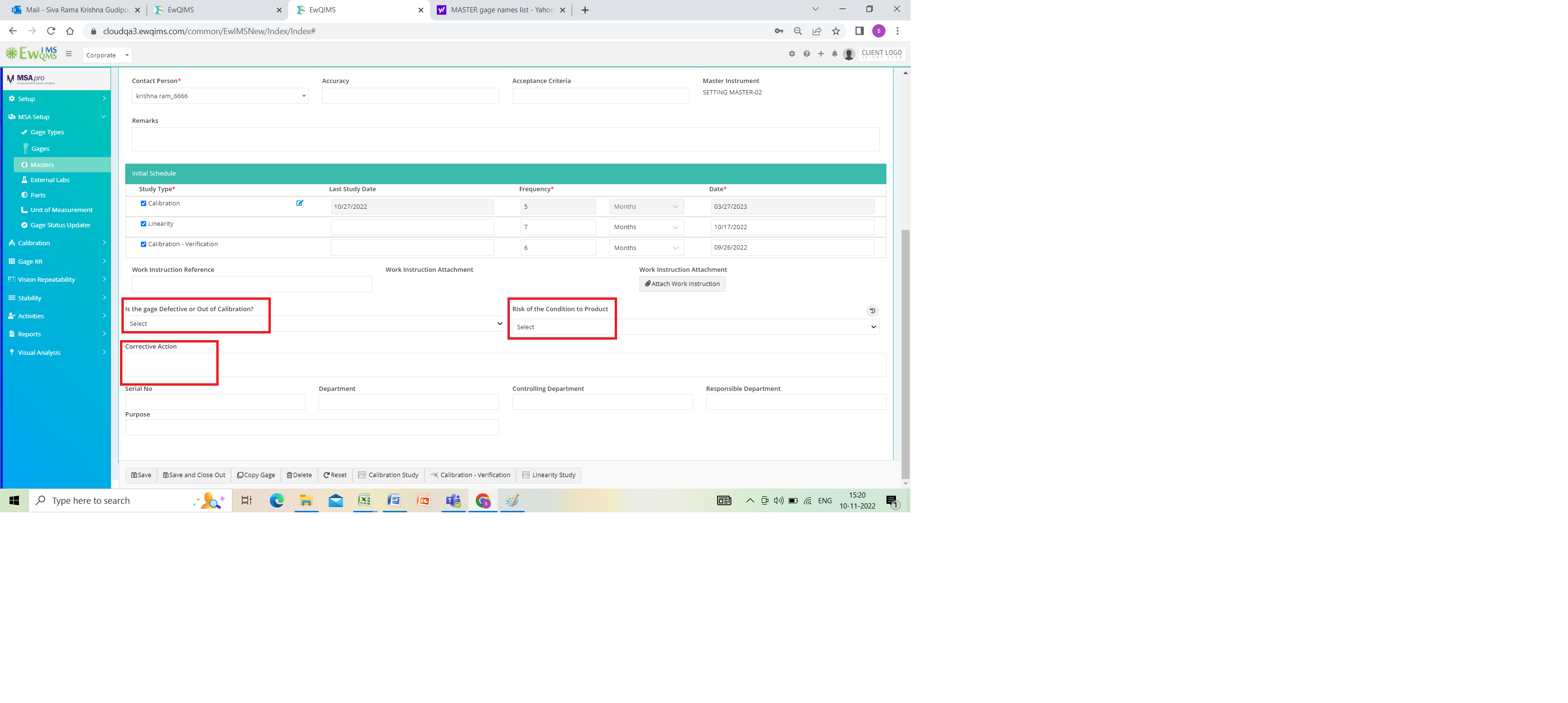
Task: Open Months dropdown in Calibration - Verification row
Action: [x=646, y=248]
